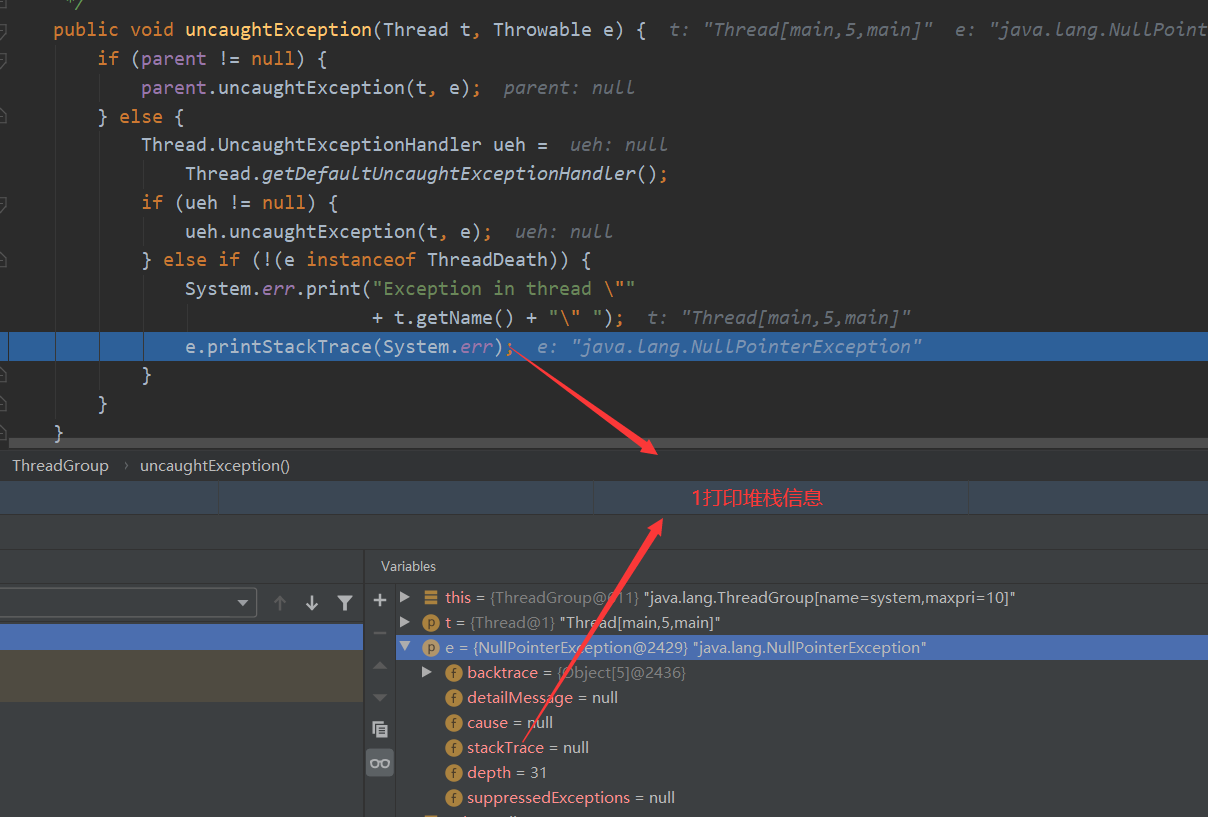
Task: Select the 'suppressedExceptions = null' row
Action: point(802,797)
